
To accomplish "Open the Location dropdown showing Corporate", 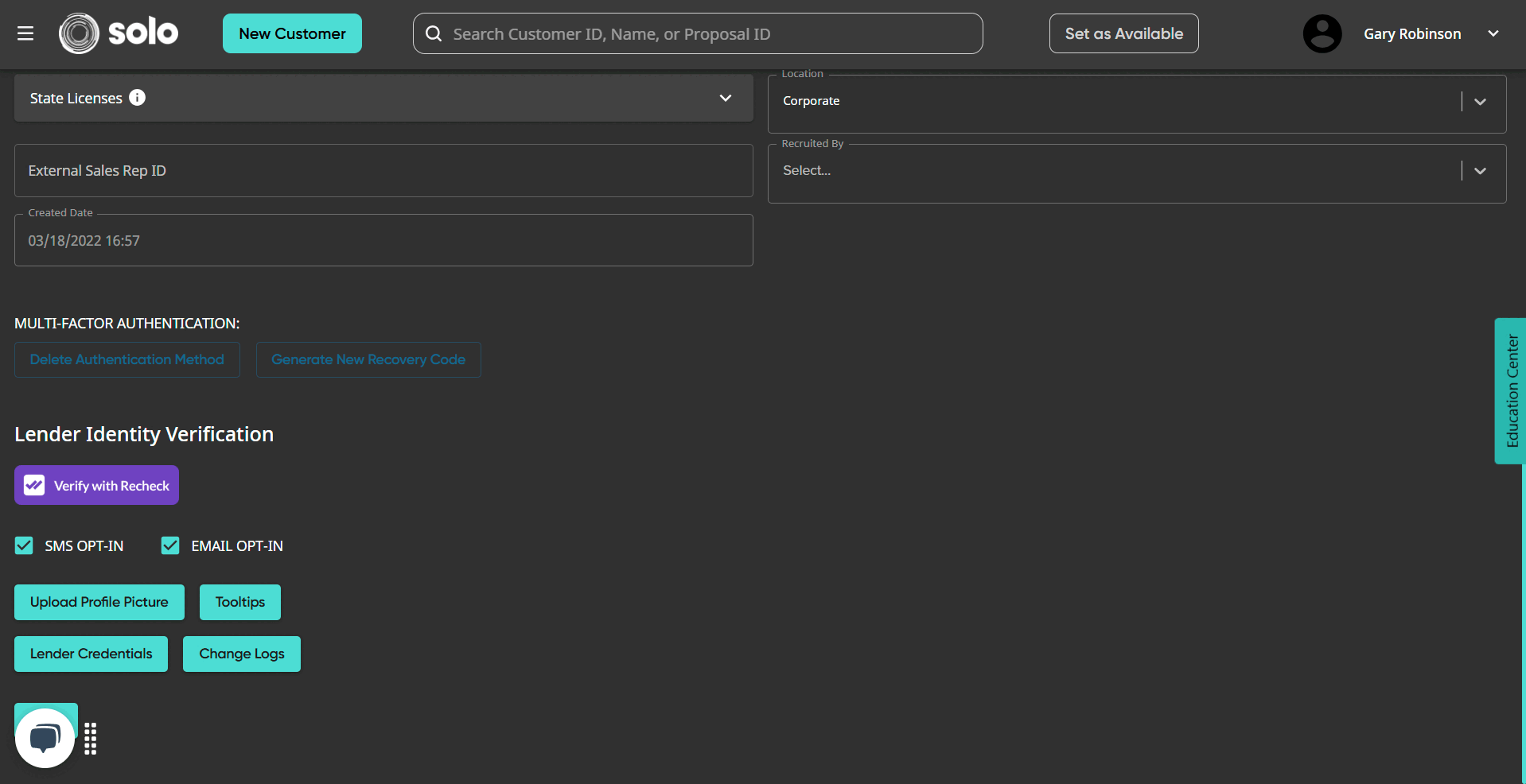I will point(1480,102).
